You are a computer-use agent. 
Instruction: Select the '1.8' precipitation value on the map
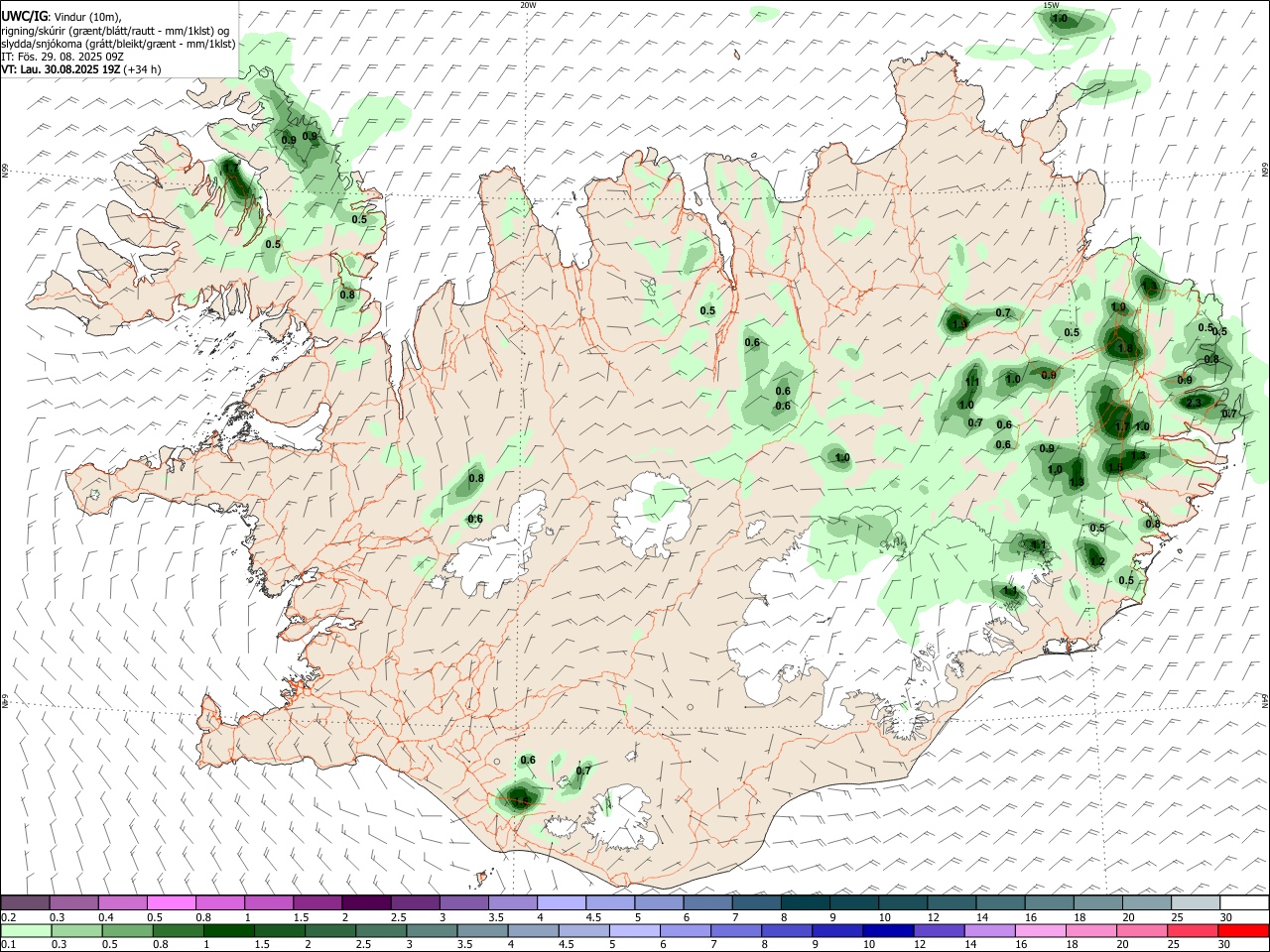point(1124,348)
